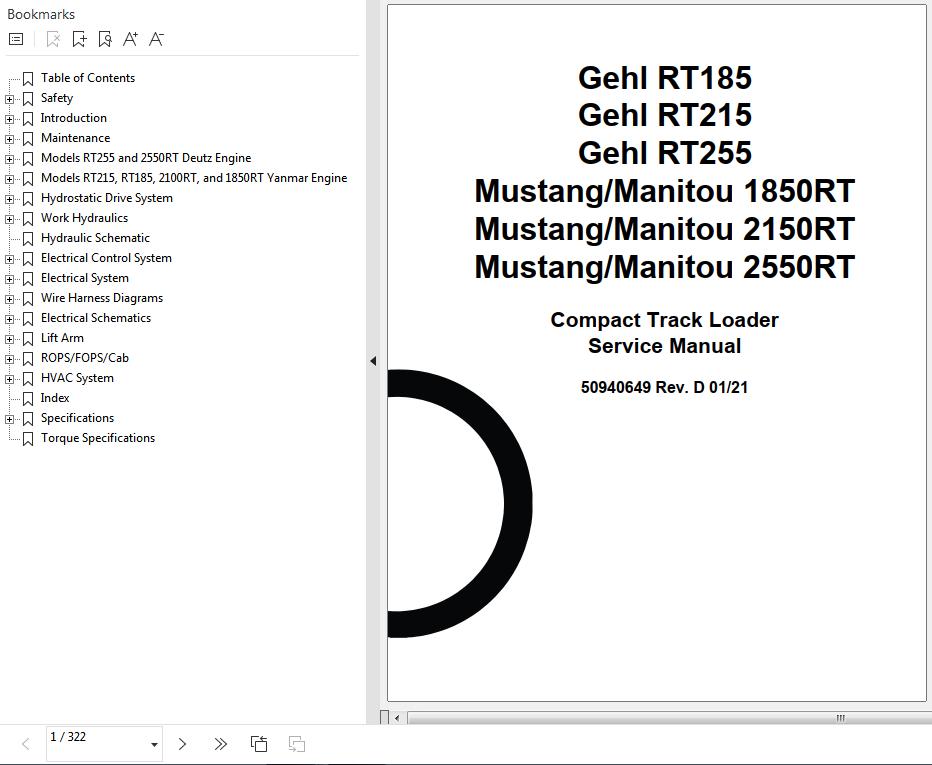Screen dimensions: 932x765
Task: Expand the Electrical Schematics bookmark
Action: pyautogui.click(x=10, y=319)
